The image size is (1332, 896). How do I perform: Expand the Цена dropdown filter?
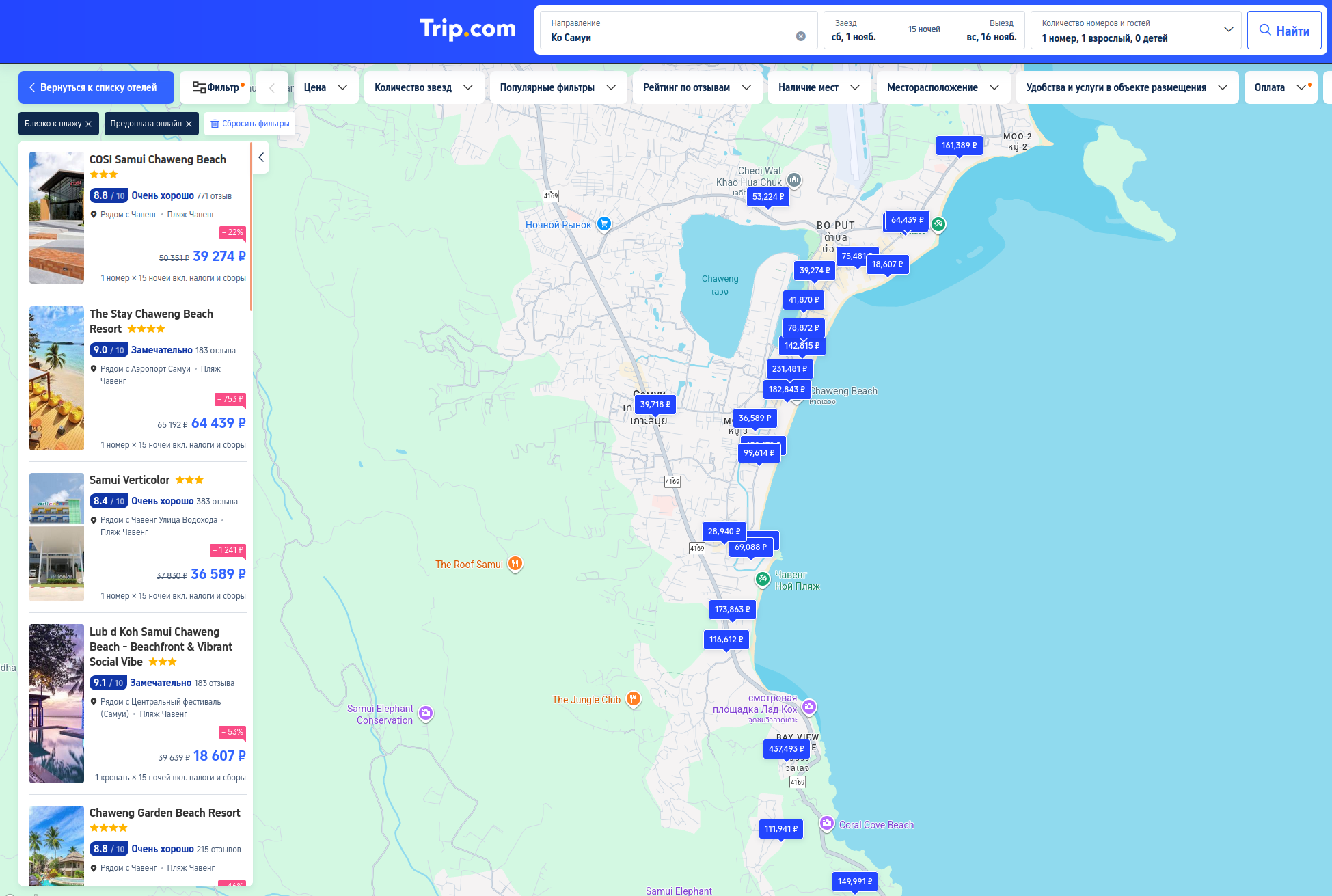[326, 87]
